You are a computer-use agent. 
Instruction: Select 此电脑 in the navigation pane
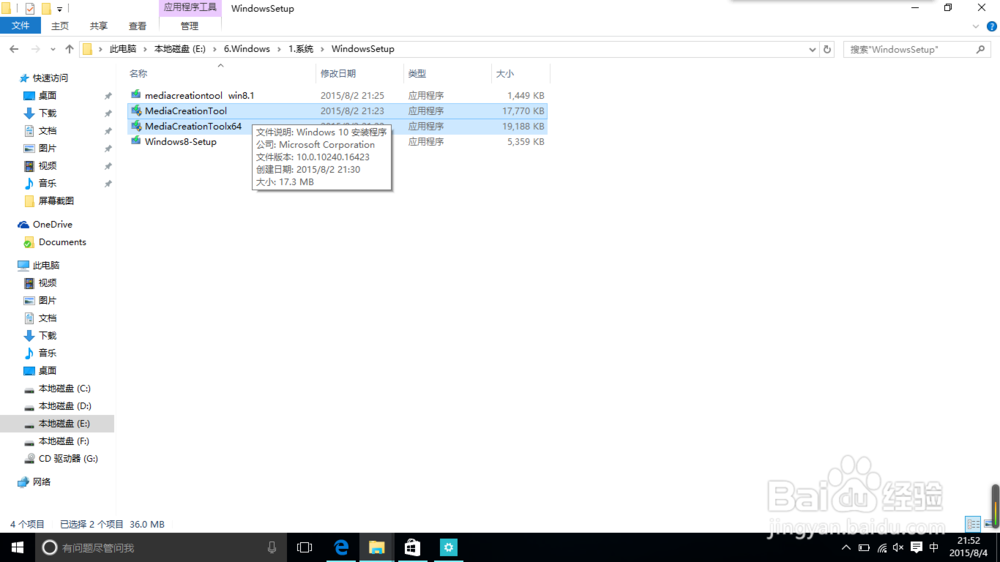tap(46, 265)
